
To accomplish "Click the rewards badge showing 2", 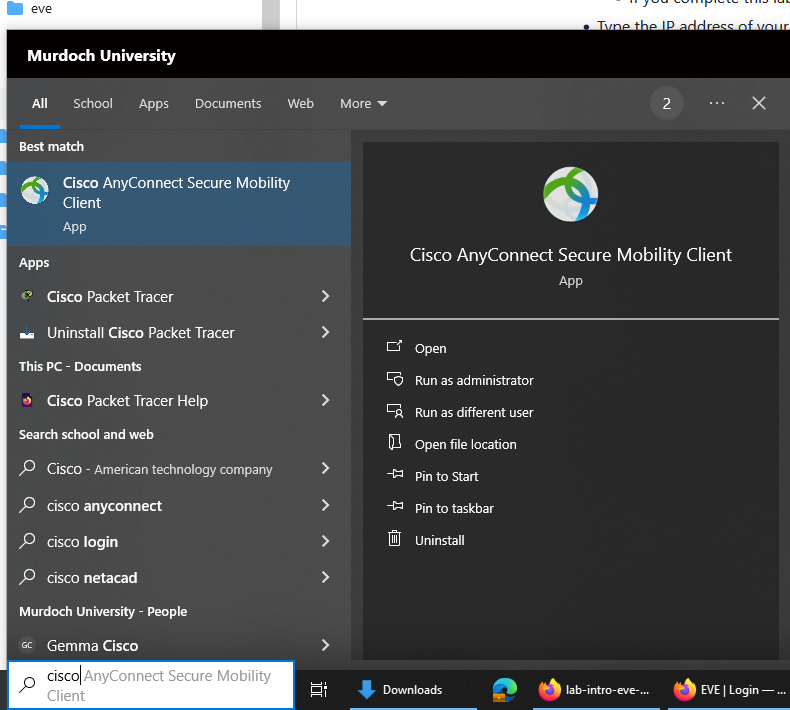I will (667, 103).
